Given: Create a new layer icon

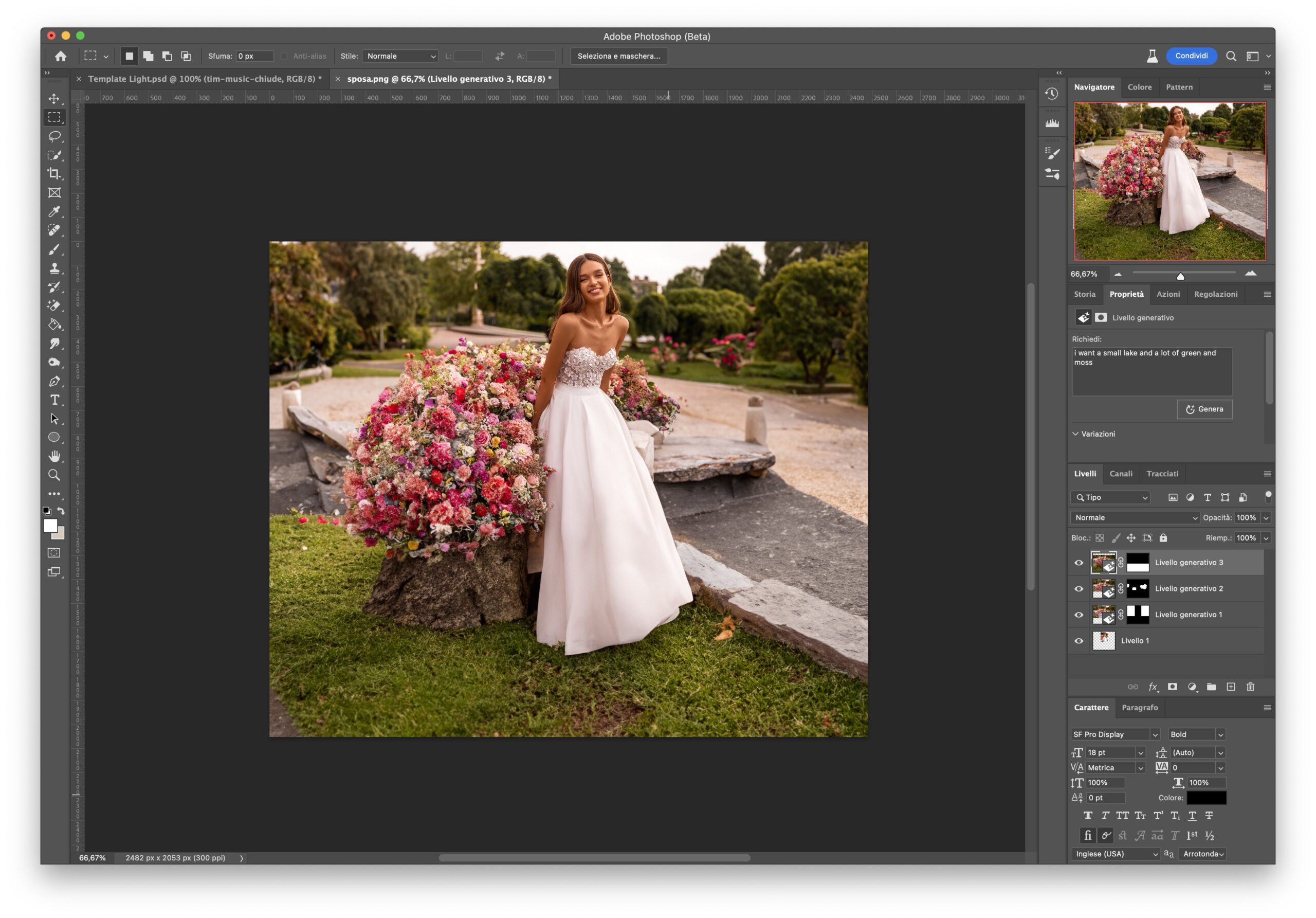Looking at the screenshot, I should click(1231, 687).
